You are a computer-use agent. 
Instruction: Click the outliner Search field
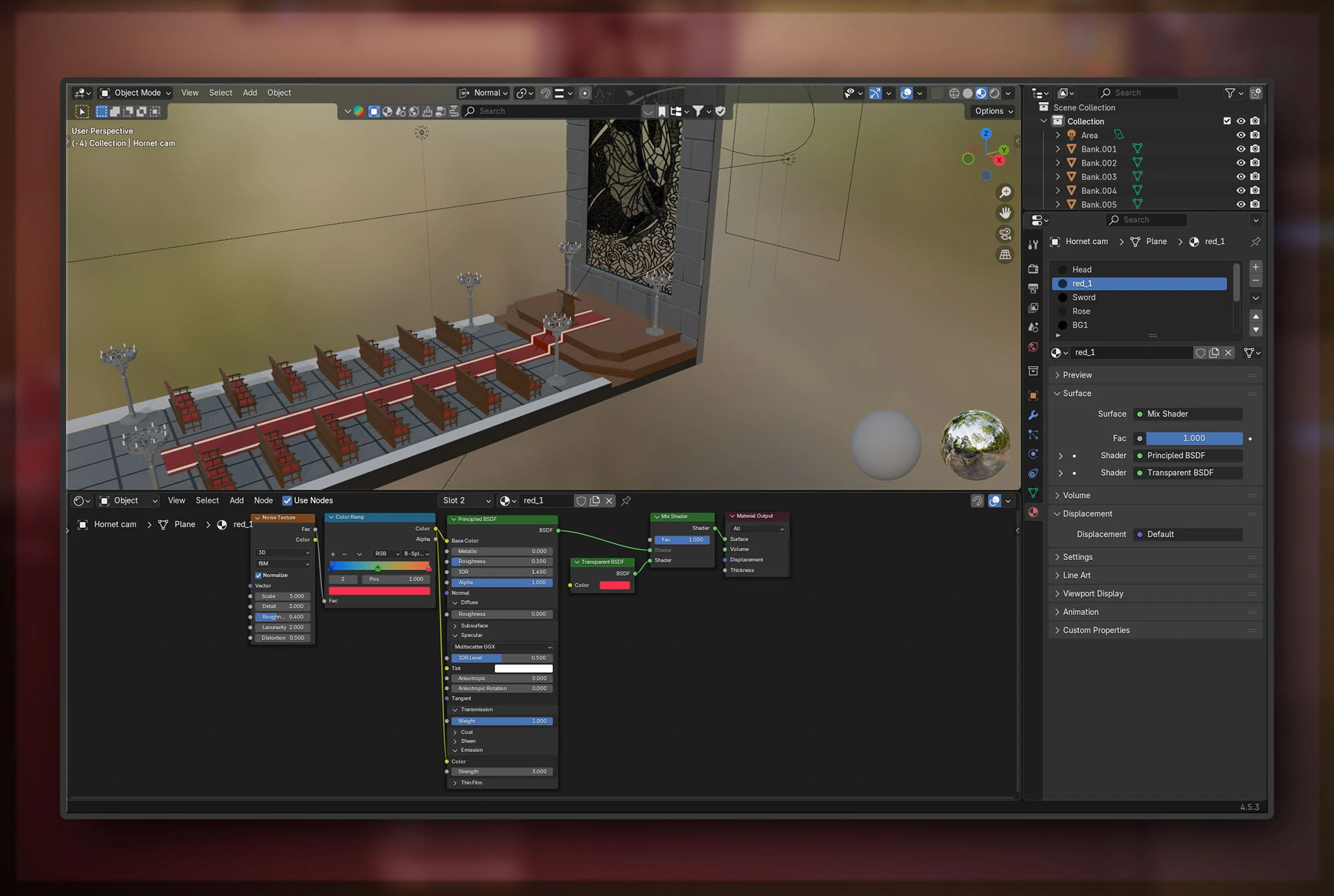coord(1139,93)
